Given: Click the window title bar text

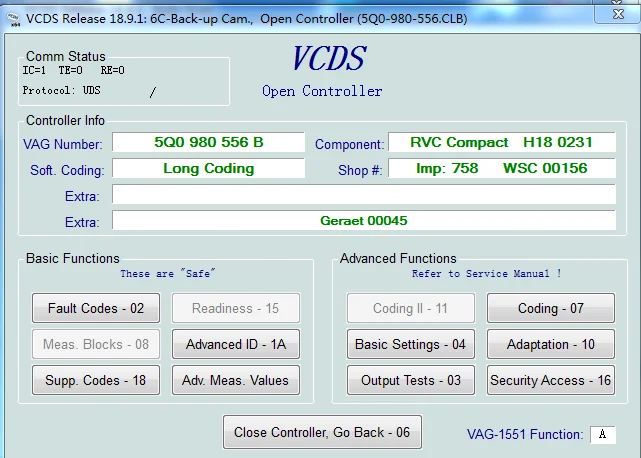Looking at the screenshot, I should tap(247, 19).
